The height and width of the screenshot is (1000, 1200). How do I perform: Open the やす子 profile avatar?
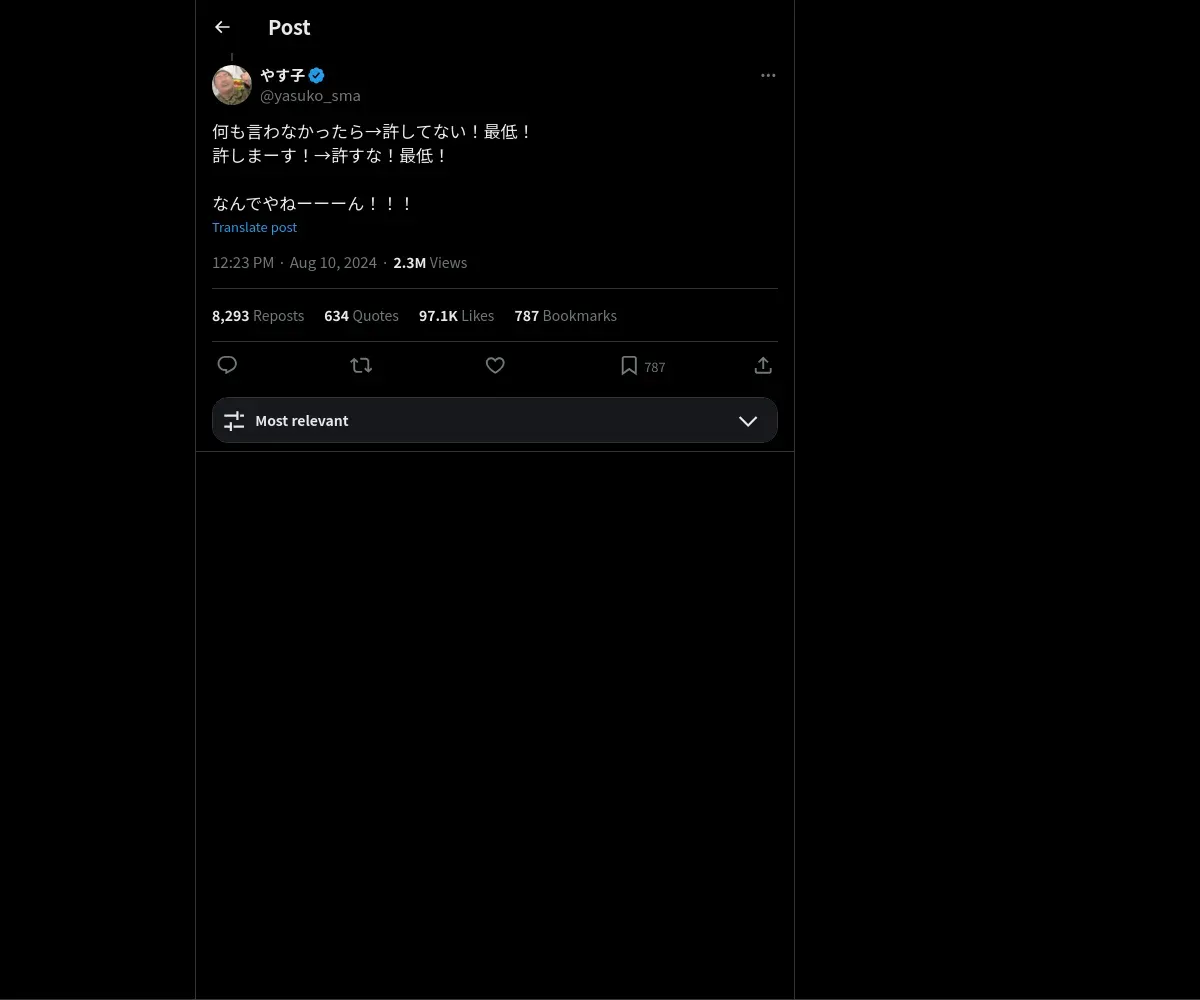[232, 85]
